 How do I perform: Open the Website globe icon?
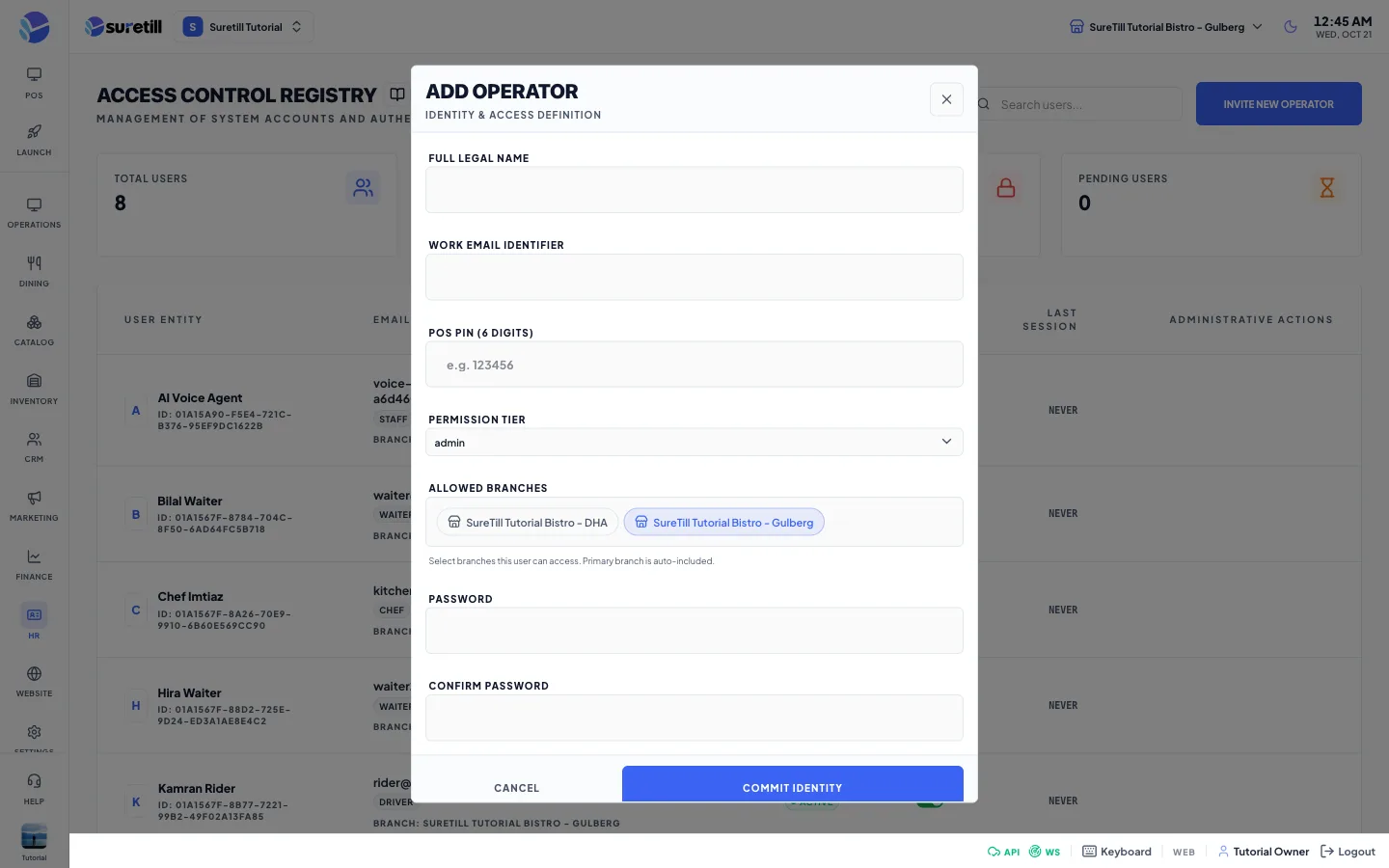click(34, 682)
